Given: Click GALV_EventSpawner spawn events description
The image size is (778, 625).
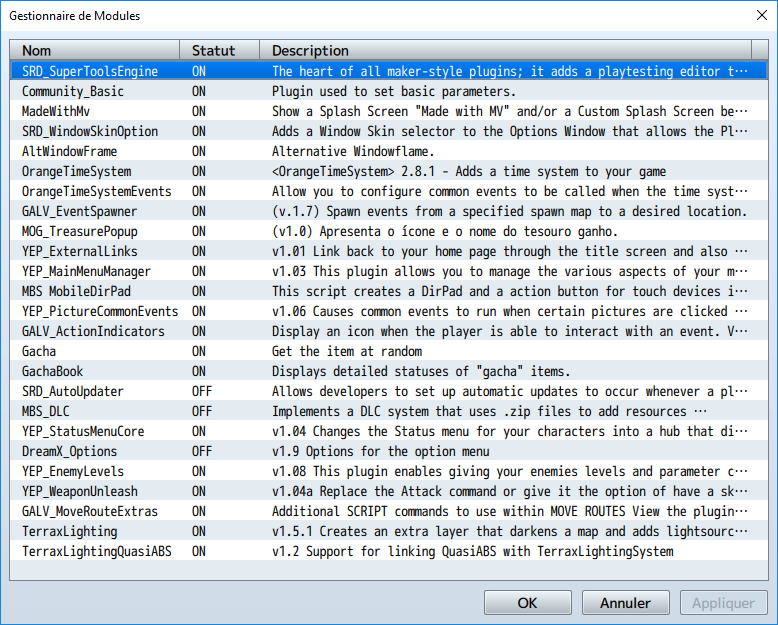Looking at the screenshot, I should 510,211.
